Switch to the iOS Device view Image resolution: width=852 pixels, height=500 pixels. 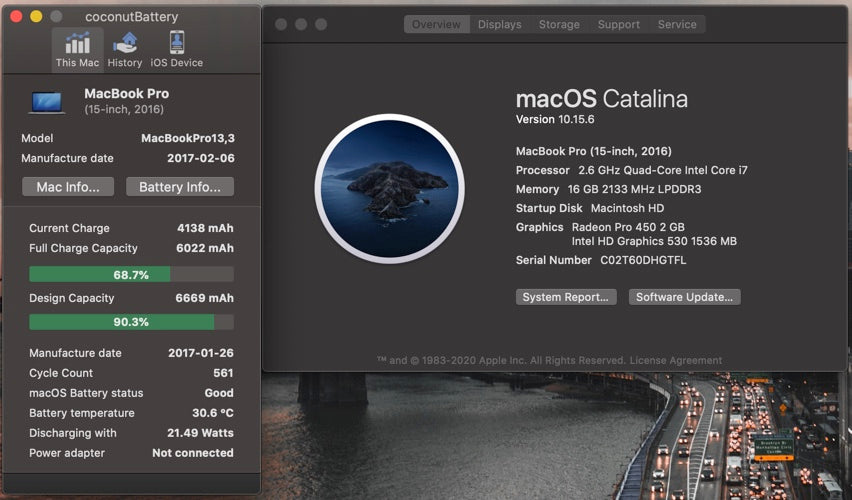pos(177,49)
